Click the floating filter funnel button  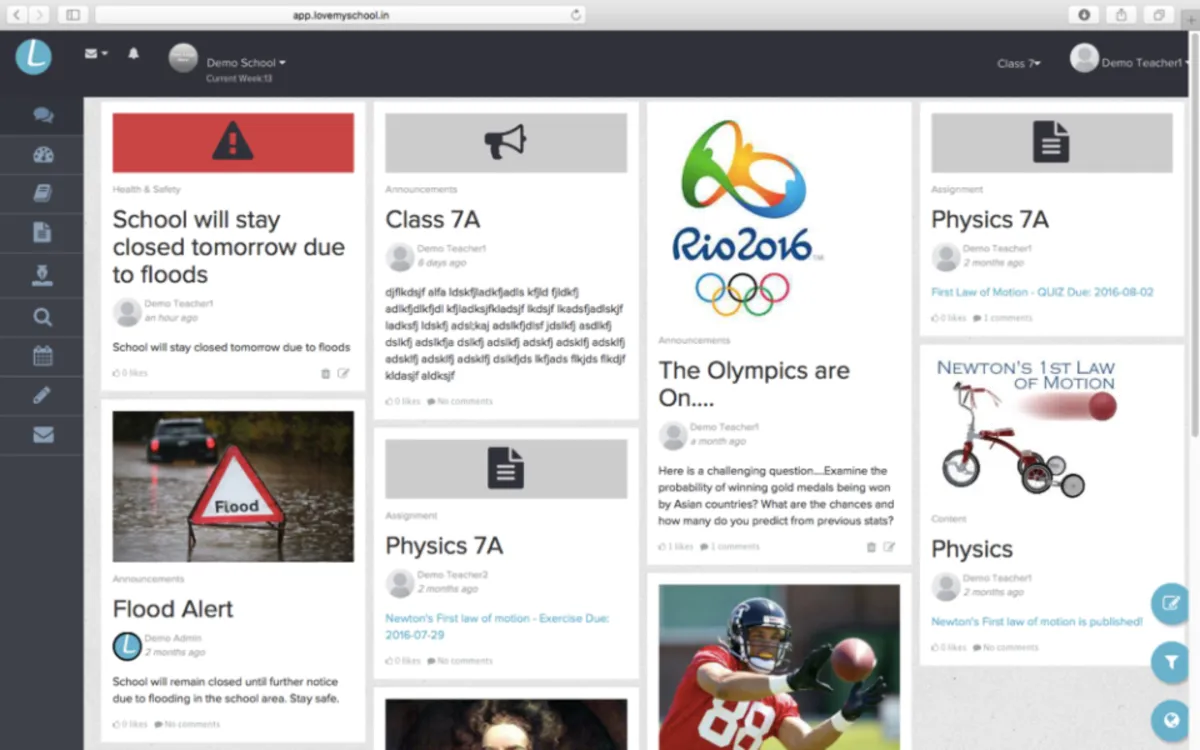click(1170, 662)
